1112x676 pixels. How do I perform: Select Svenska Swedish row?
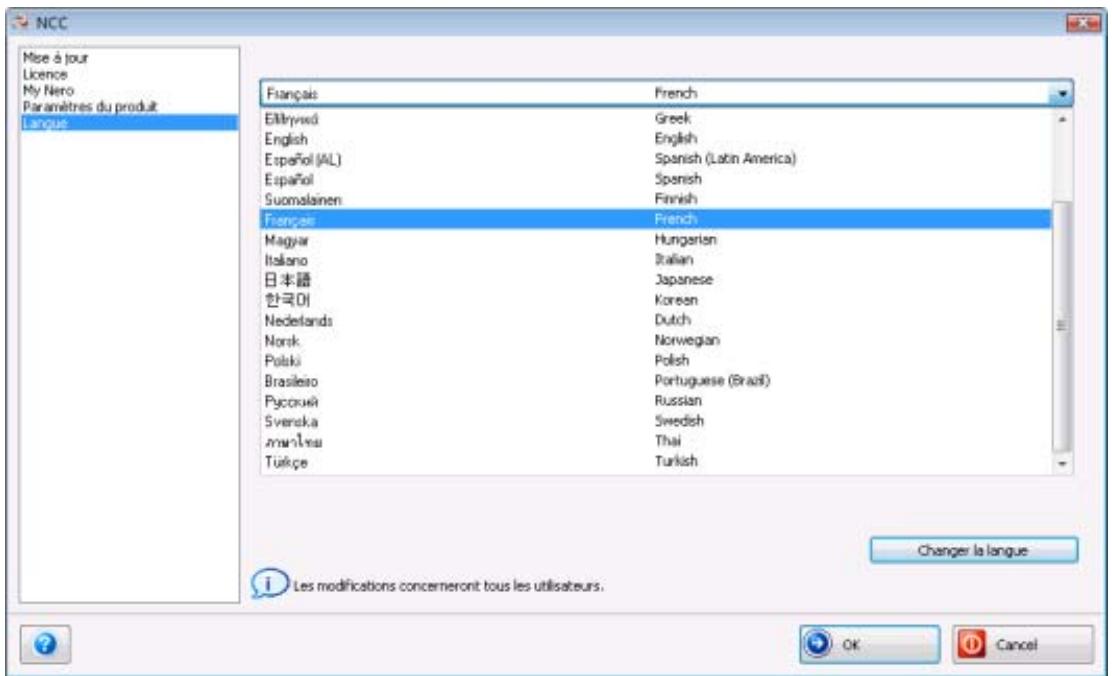coord(656,421)
